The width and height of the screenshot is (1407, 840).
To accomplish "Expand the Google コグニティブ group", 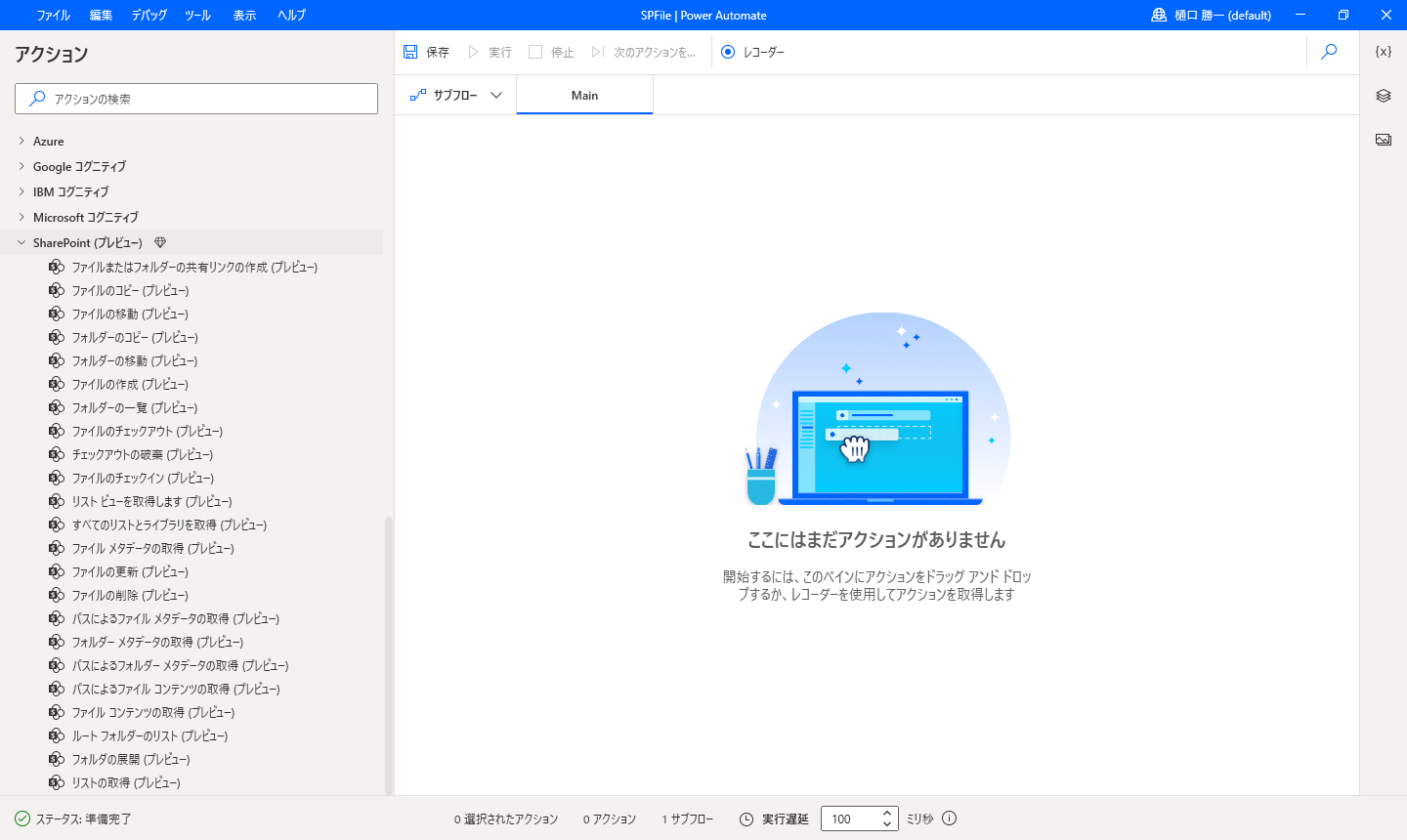I will (x=21, y=166).
